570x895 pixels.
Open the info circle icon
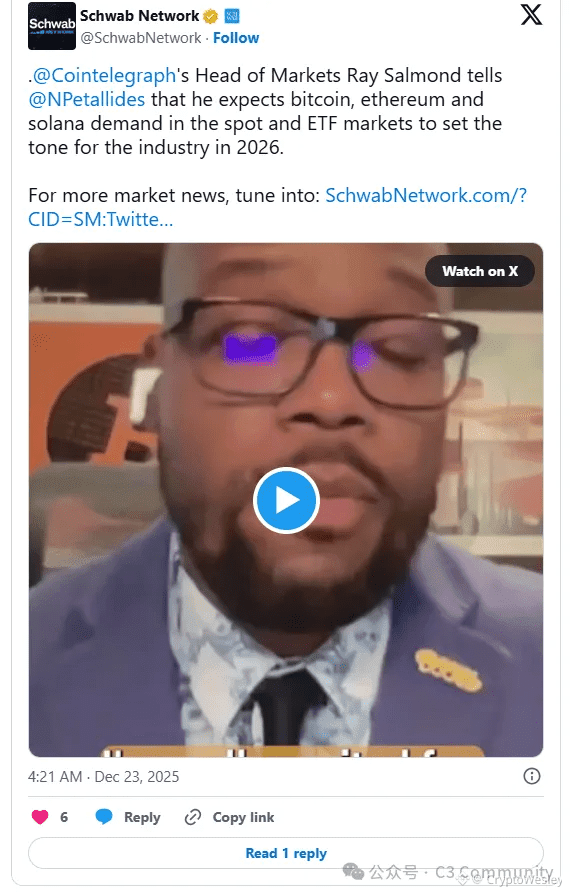(532, 776)
